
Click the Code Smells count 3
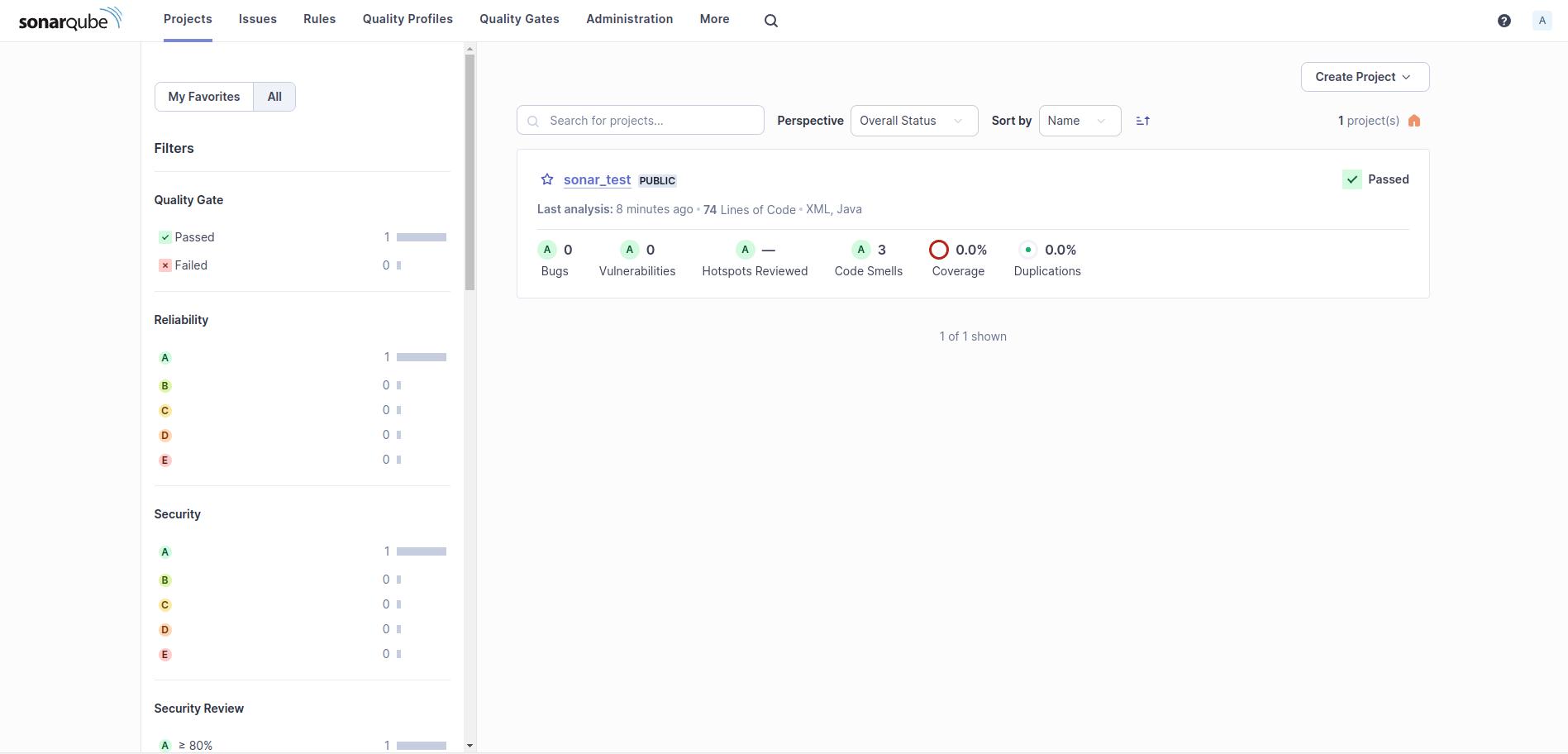click(882, 250)
